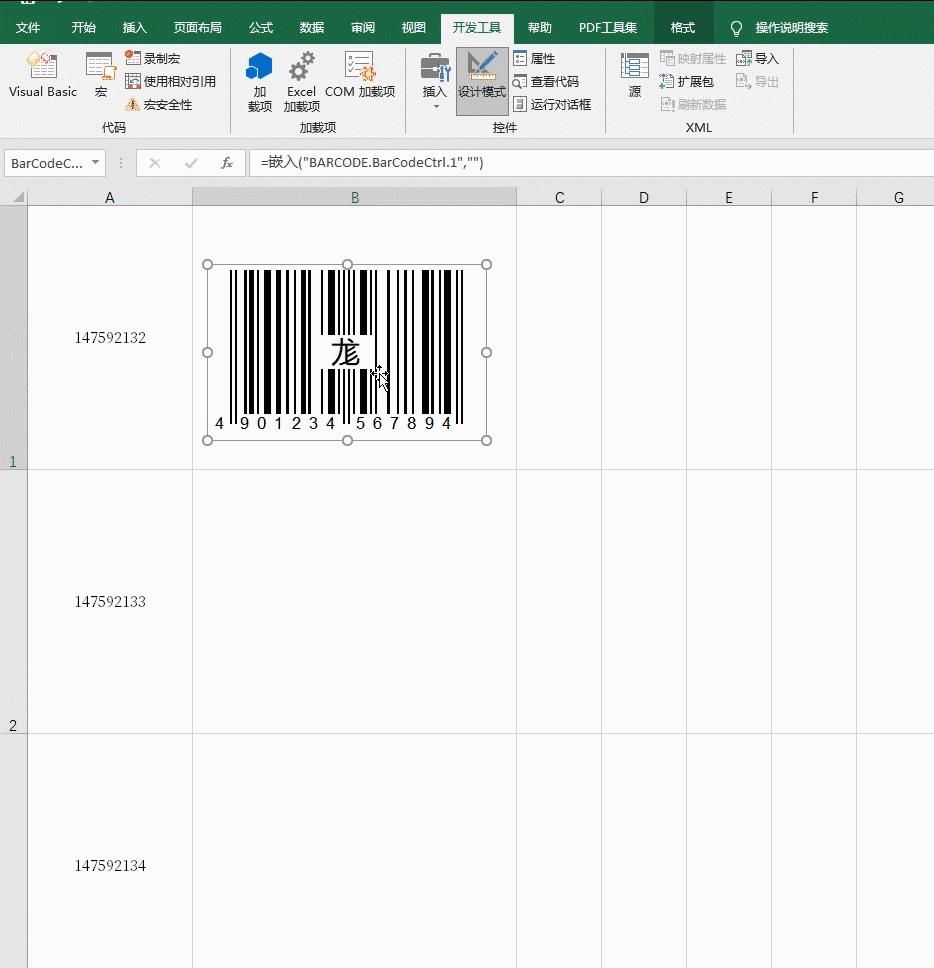Switch to the 视图 tab
The width and height of the screenshot is (934, 968).
(x=414, y=27)
